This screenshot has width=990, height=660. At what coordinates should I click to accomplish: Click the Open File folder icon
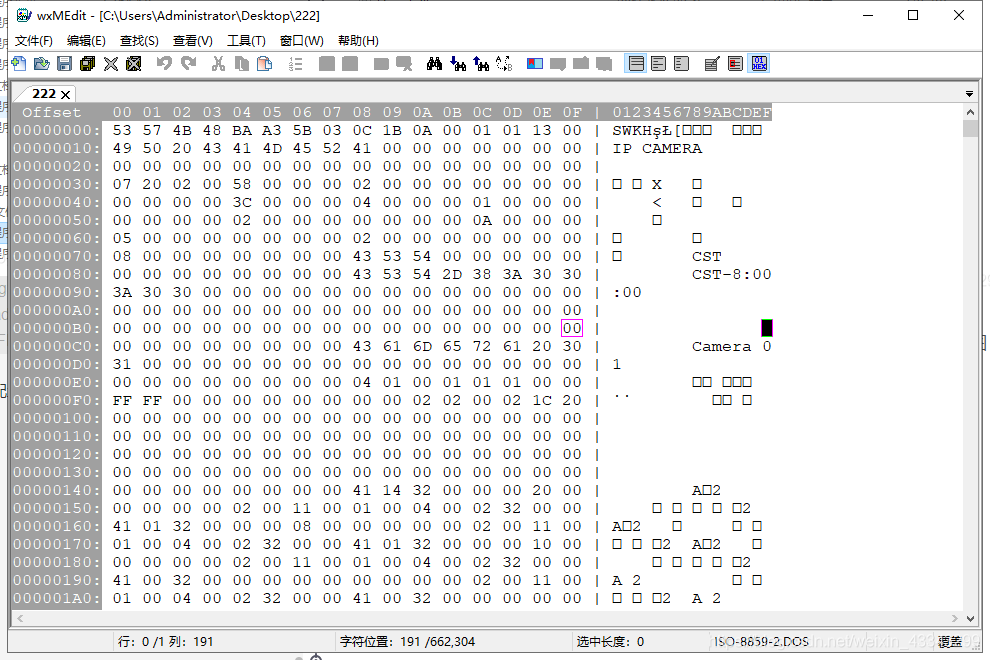[x=42, y=64]
